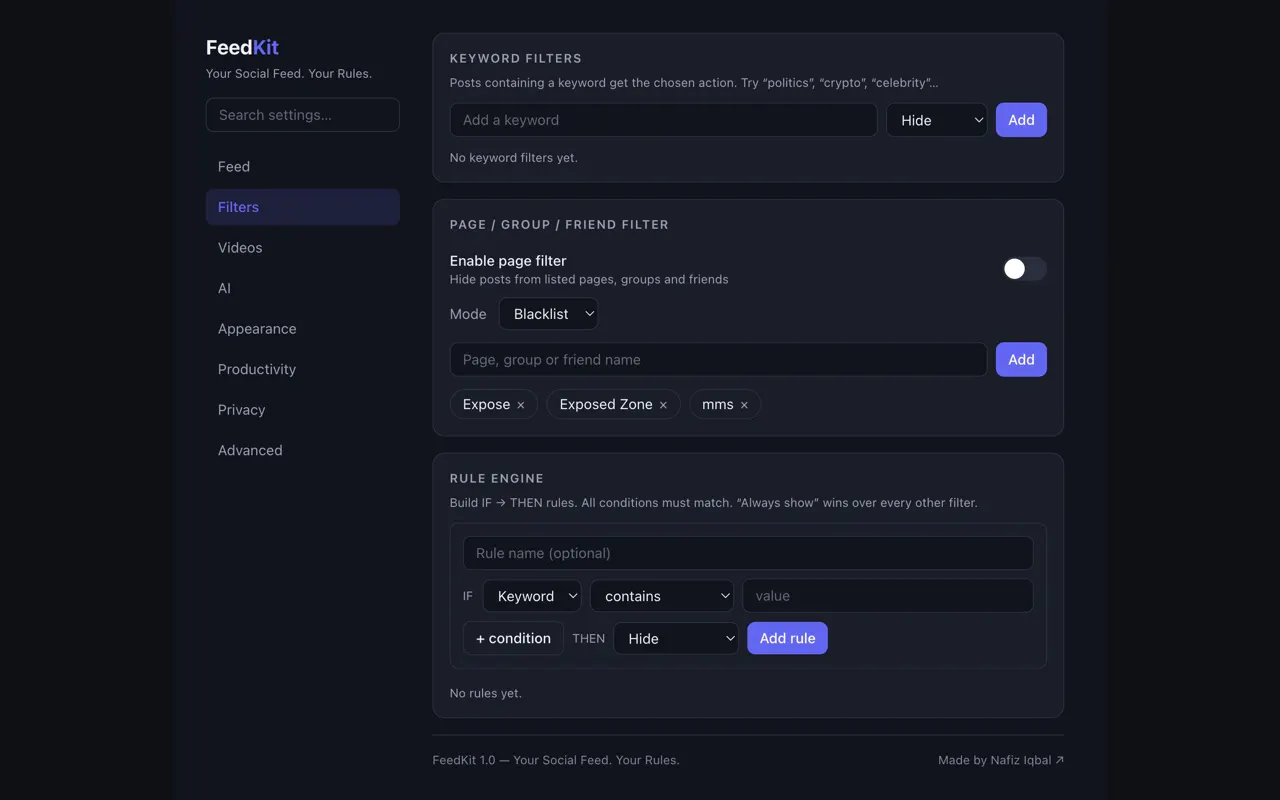Open the contains operator dropdown
This screenshot has width=1280, height=800.
(x=662, y=596)
